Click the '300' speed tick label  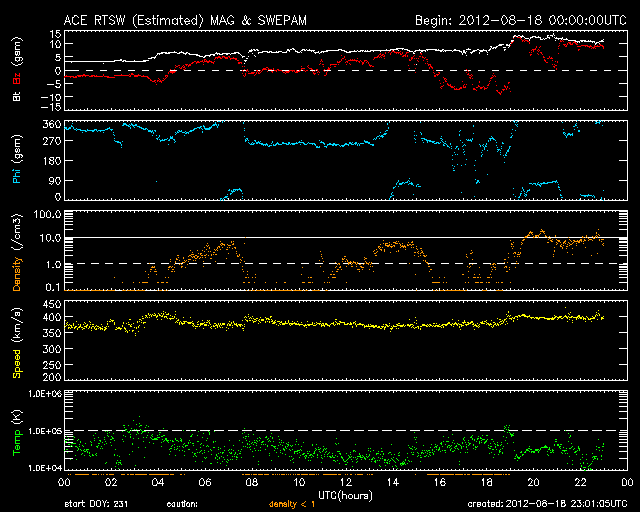(x=52, y=349)
